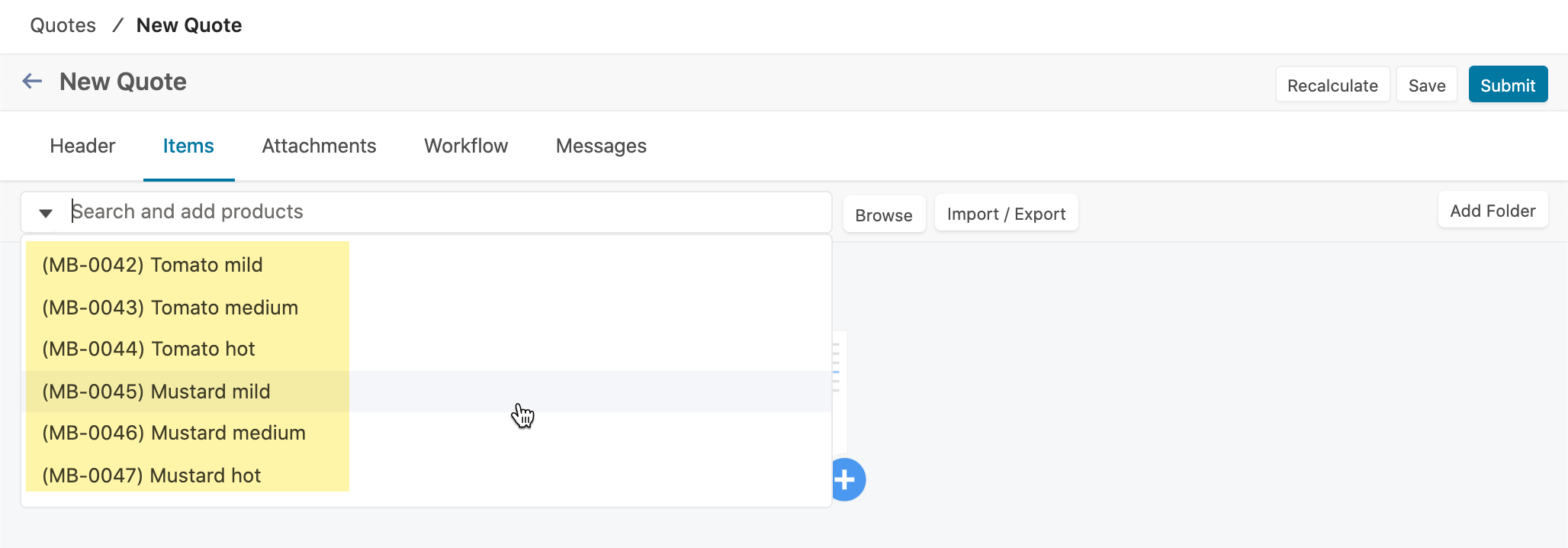Show the Messages tab
Screen dimensions: 1568x548
pos(601,146)
